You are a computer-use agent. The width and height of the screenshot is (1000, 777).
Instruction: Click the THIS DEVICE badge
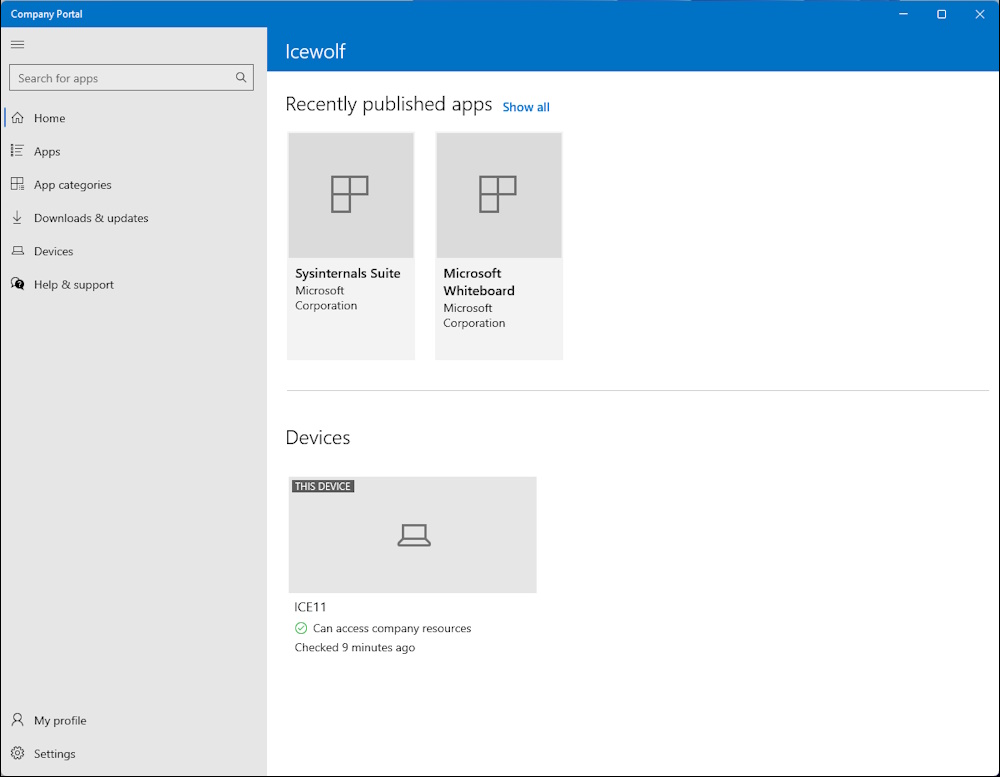pyautogui.click(x=323, y=486)
